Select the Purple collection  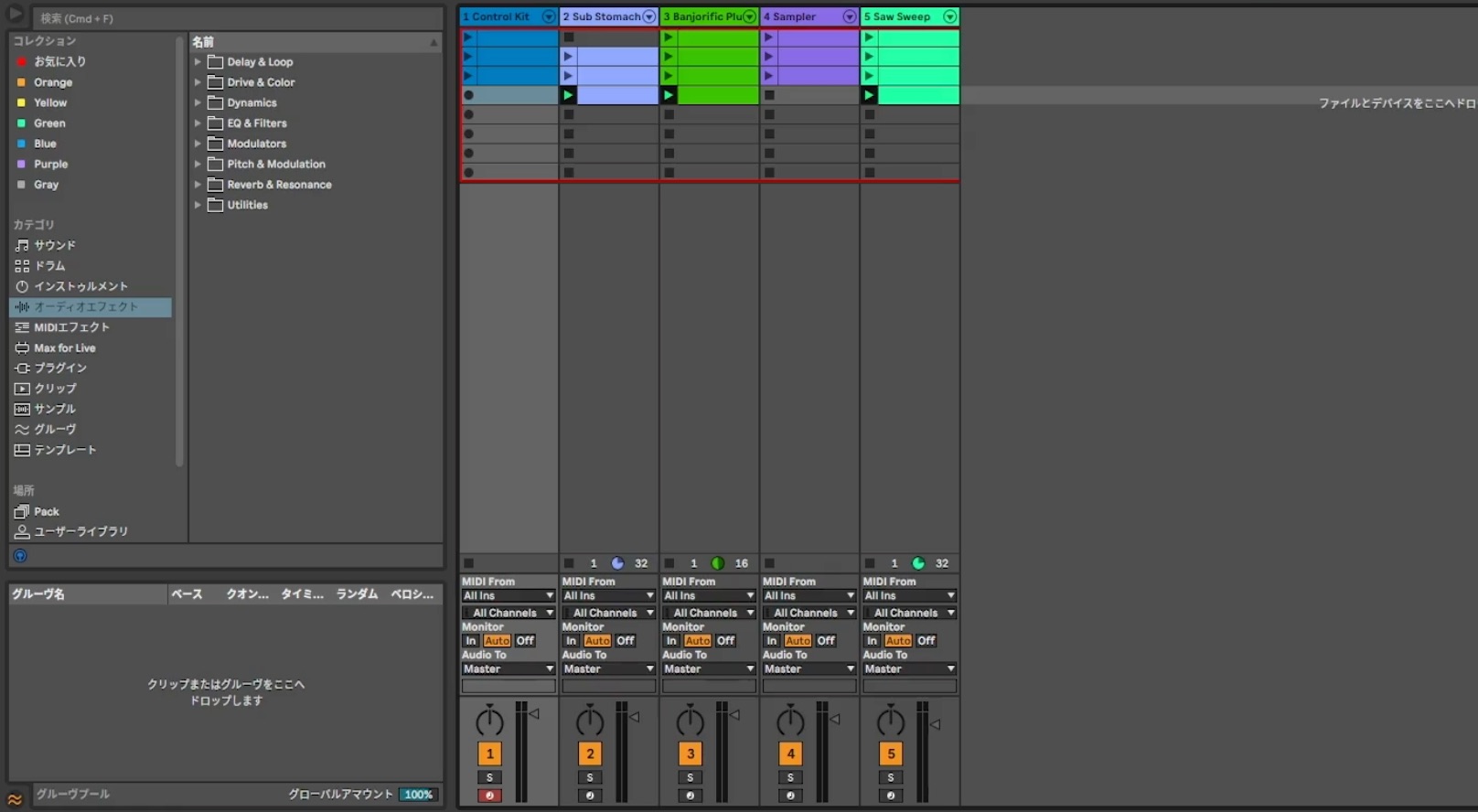[x=50, y=165]
